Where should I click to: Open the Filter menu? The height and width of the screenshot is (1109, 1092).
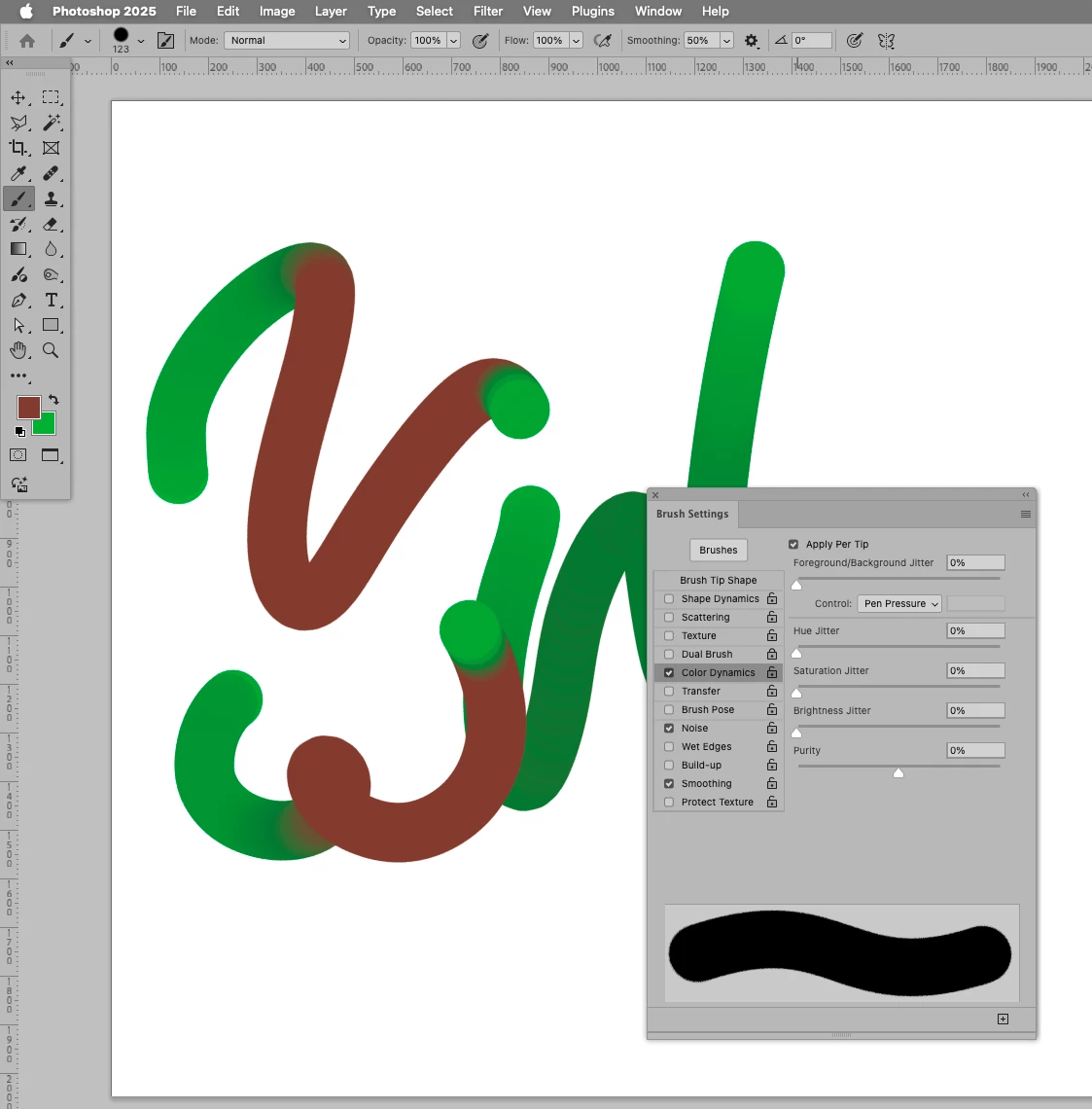tap(488, 12)
